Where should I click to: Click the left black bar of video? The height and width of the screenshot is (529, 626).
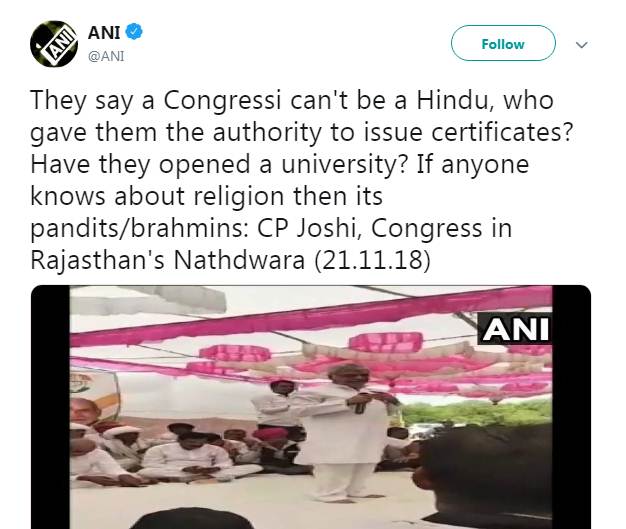click(x=50, y=407)
